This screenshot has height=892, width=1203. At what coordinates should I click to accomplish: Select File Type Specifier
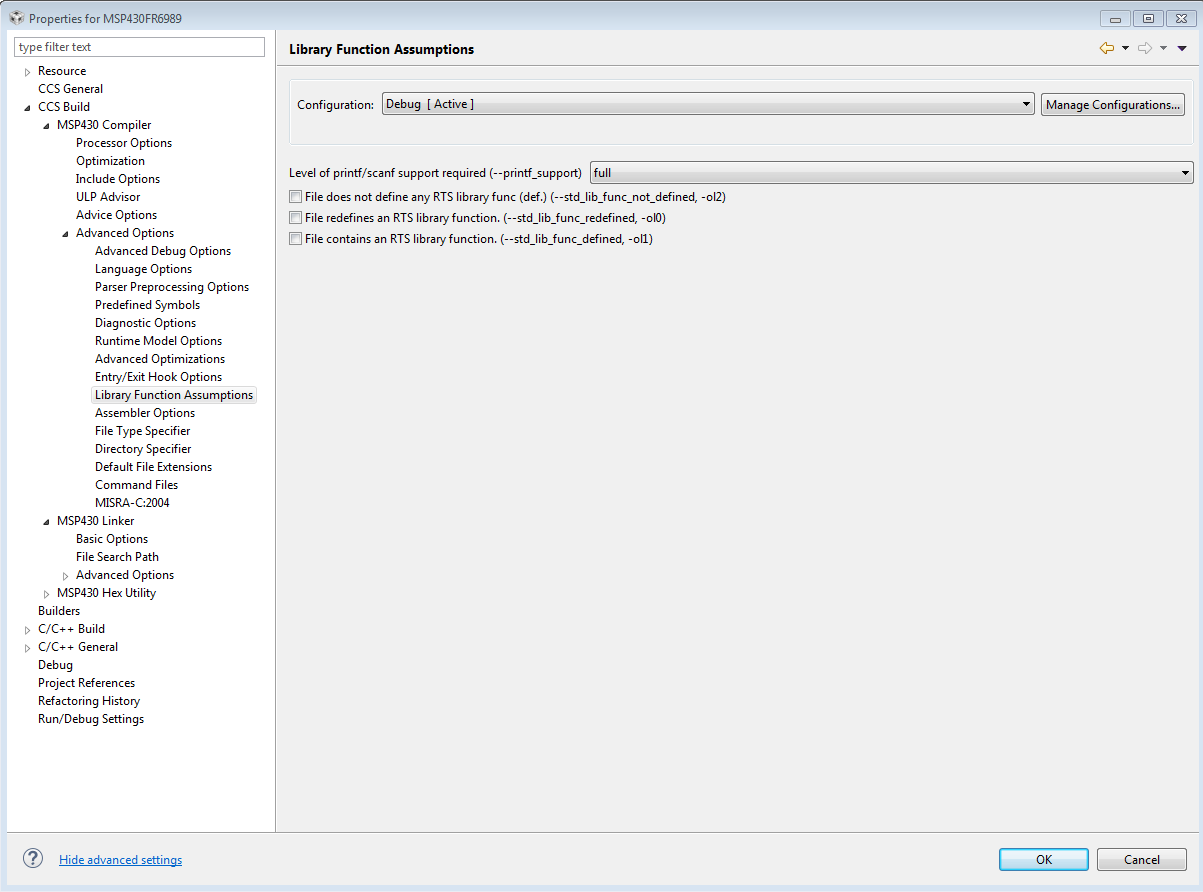[x=142, y=431]
